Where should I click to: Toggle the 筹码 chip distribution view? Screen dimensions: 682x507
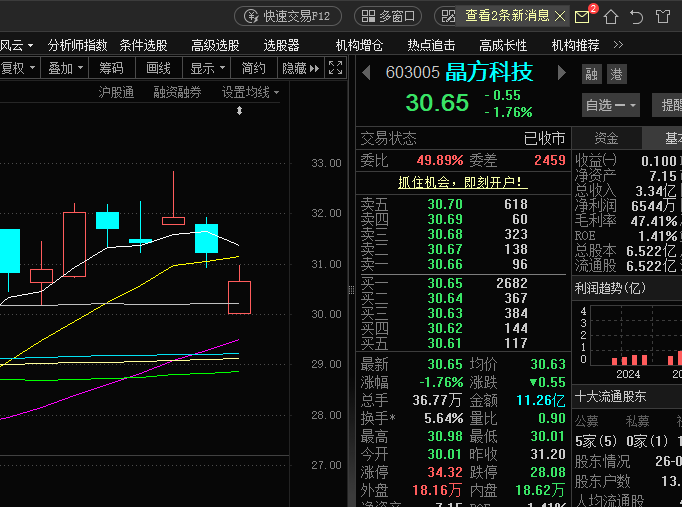point(111,68)
